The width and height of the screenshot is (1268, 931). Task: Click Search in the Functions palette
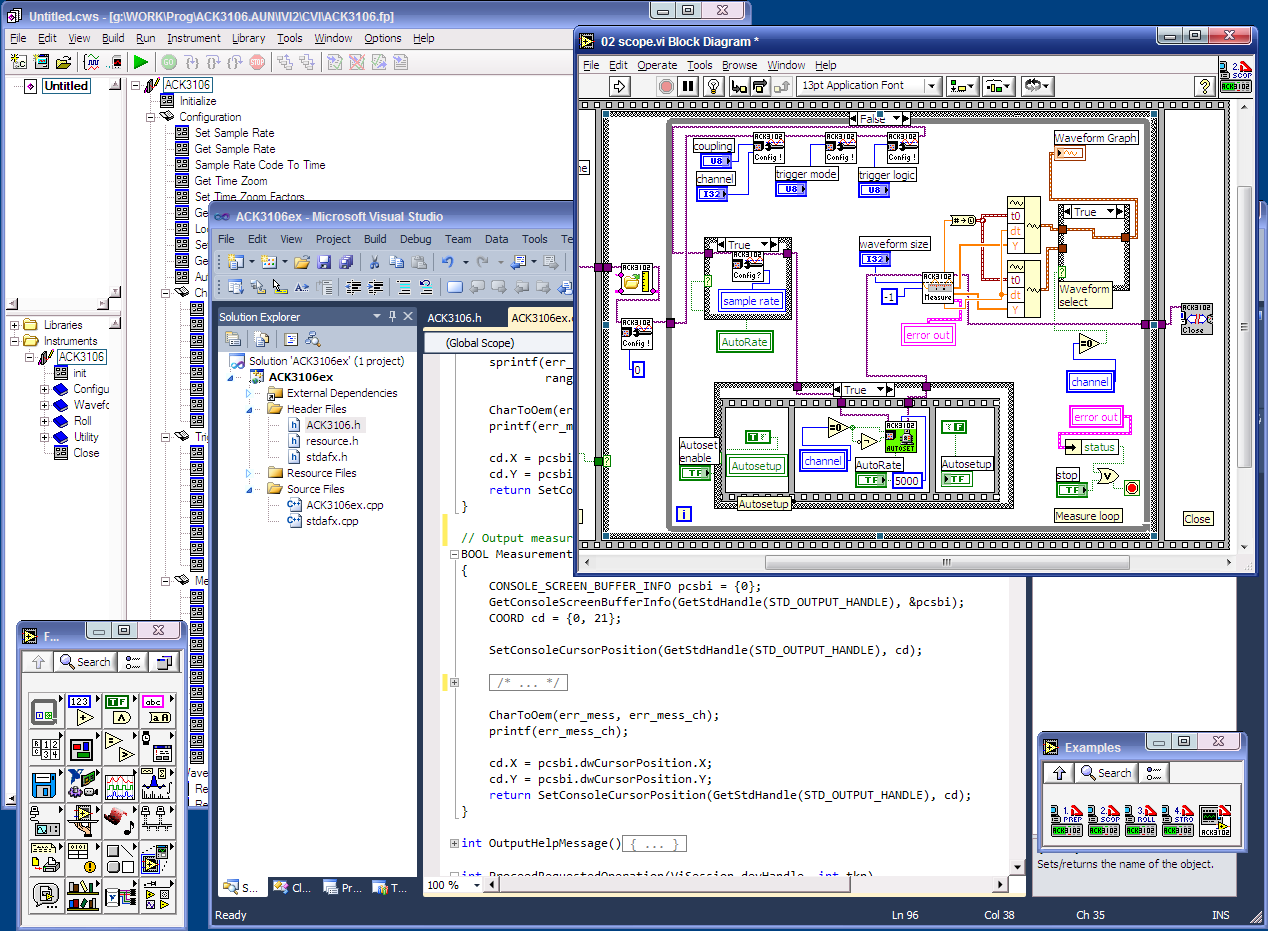(x=85, y=661)
